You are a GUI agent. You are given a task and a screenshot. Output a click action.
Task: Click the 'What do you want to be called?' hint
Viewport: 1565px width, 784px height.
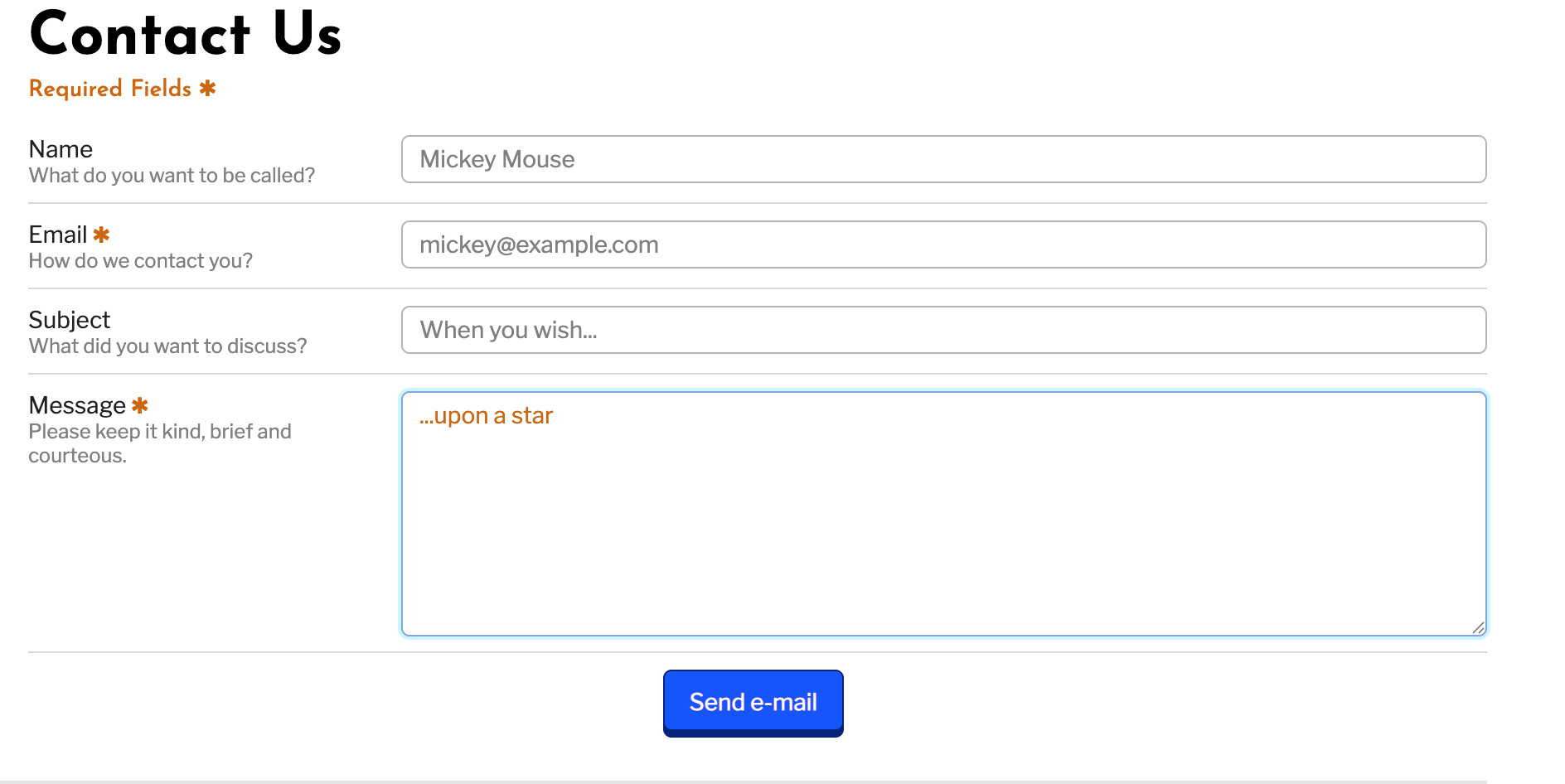click(x=172, y=176)
